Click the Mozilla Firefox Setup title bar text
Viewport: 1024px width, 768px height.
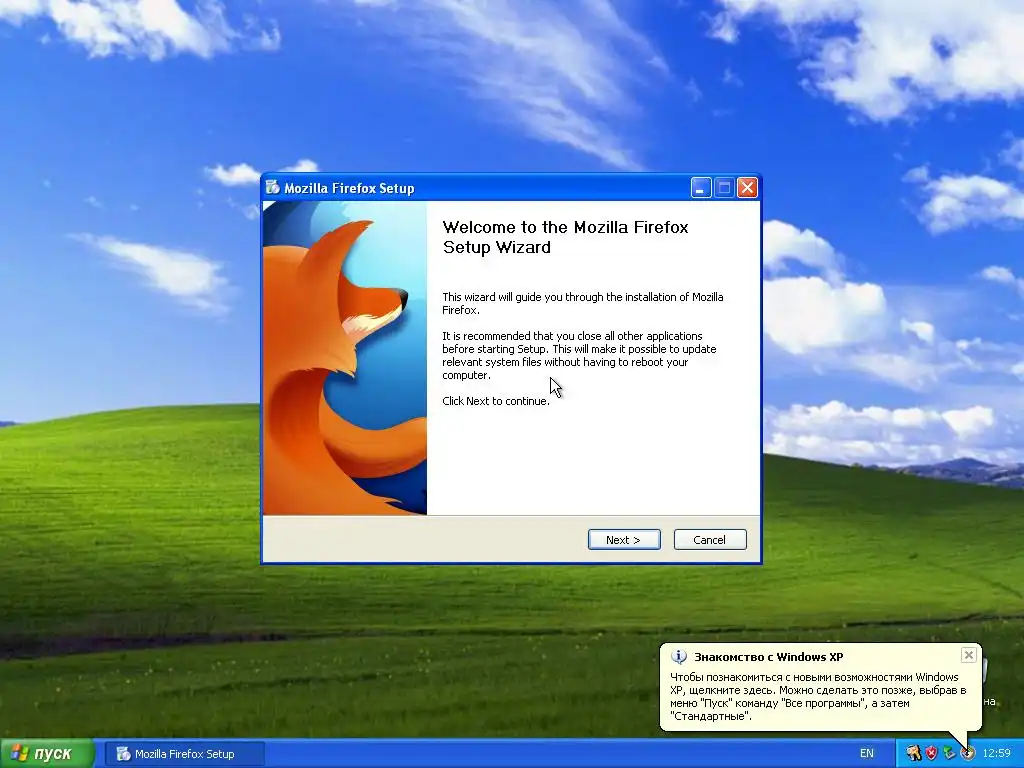coord(349,188)
